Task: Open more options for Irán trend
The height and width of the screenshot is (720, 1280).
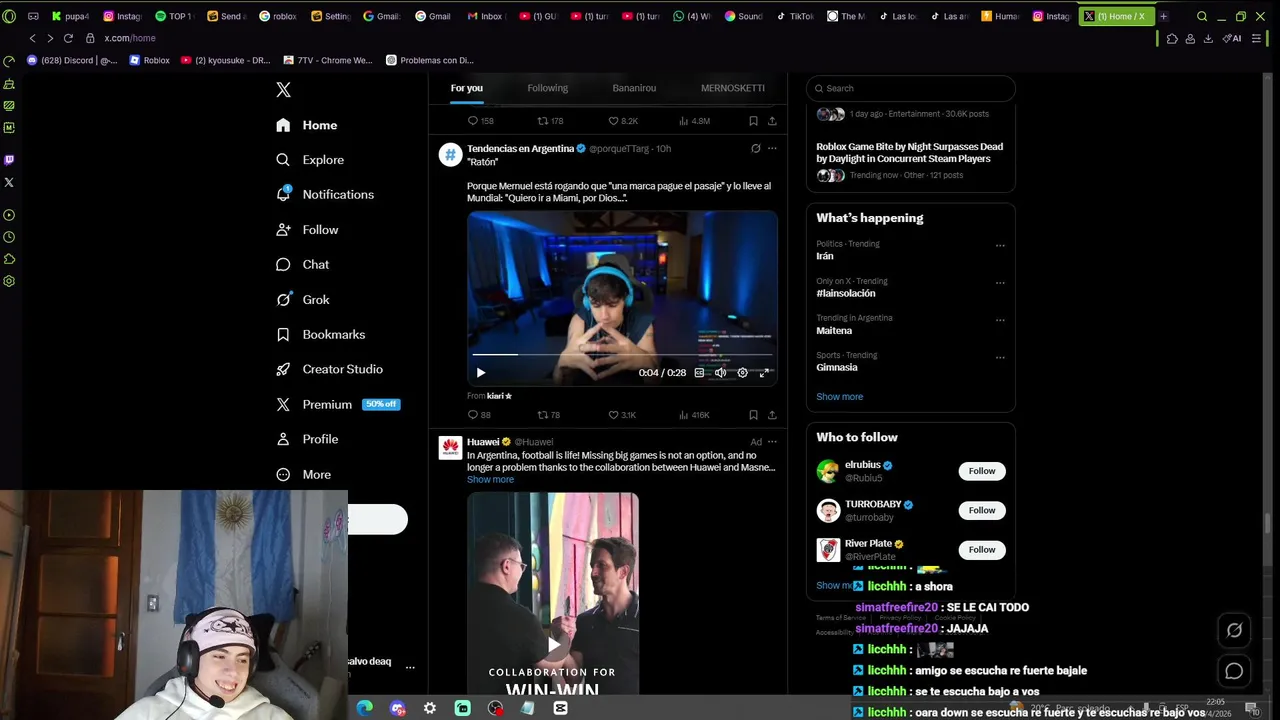Action: coord(1000,245)
